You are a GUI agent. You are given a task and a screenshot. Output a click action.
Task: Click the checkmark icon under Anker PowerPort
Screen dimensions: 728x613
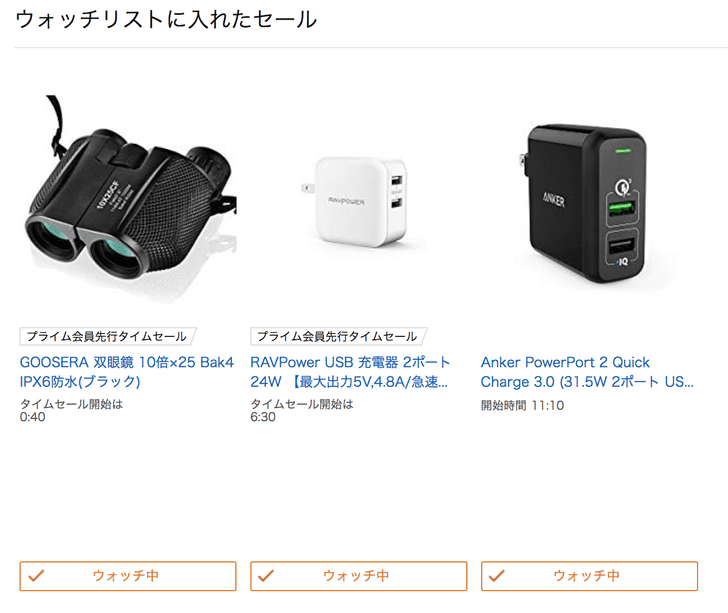[x=497, y=576]
